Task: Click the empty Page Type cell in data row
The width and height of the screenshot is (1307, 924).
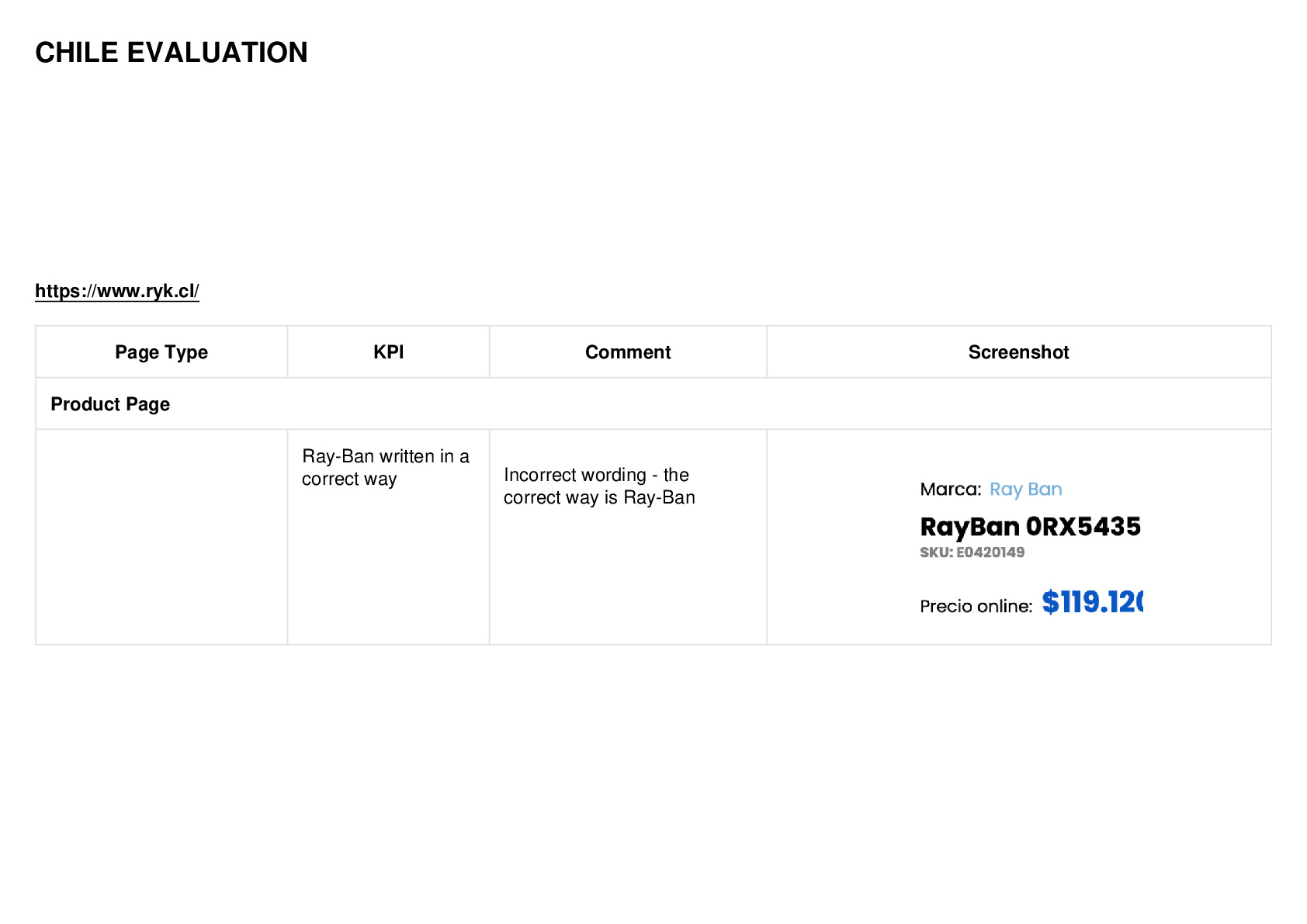Action: (x=161, y=537)
